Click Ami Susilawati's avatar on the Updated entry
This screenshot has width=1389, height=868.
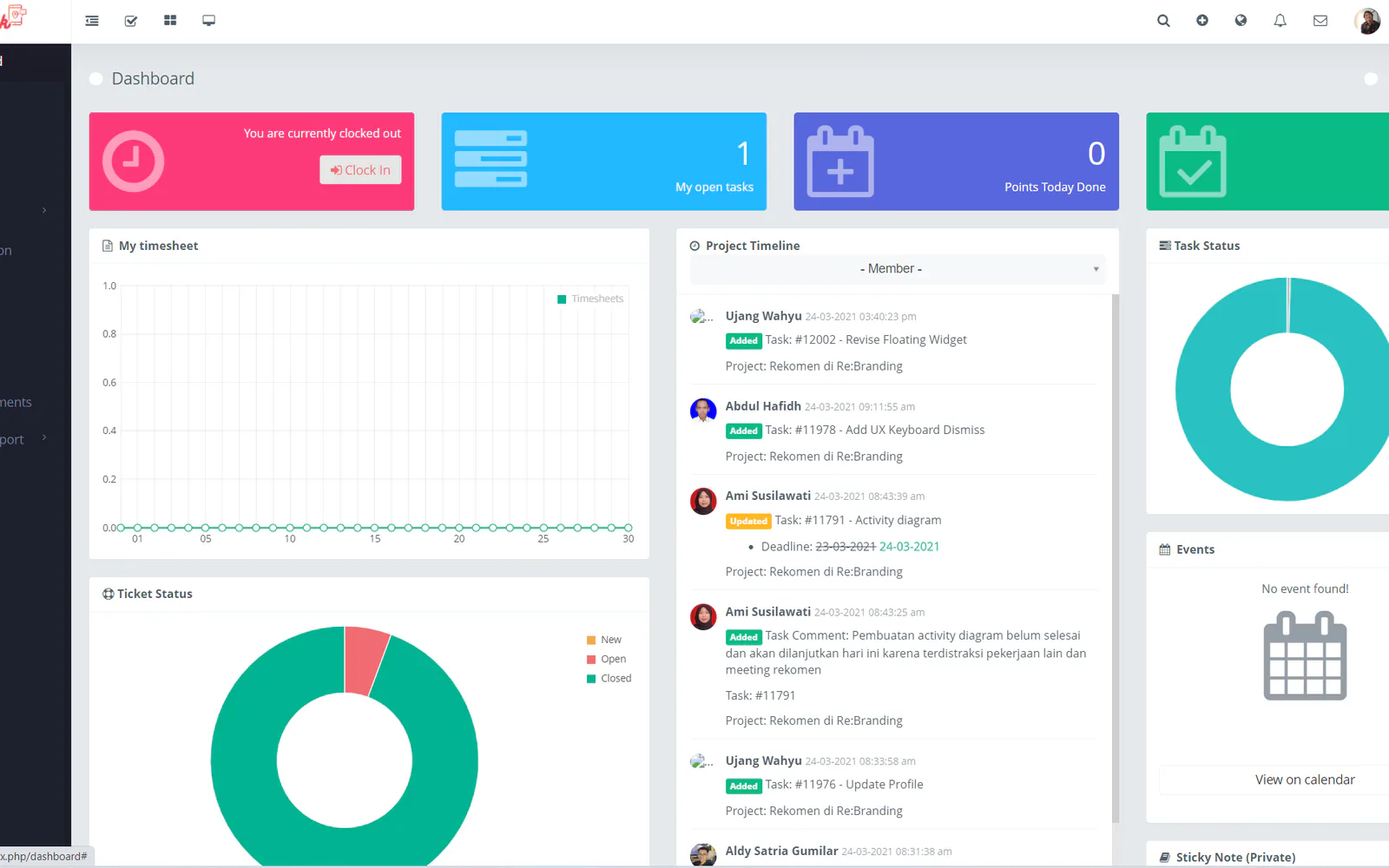click(703, 501)
